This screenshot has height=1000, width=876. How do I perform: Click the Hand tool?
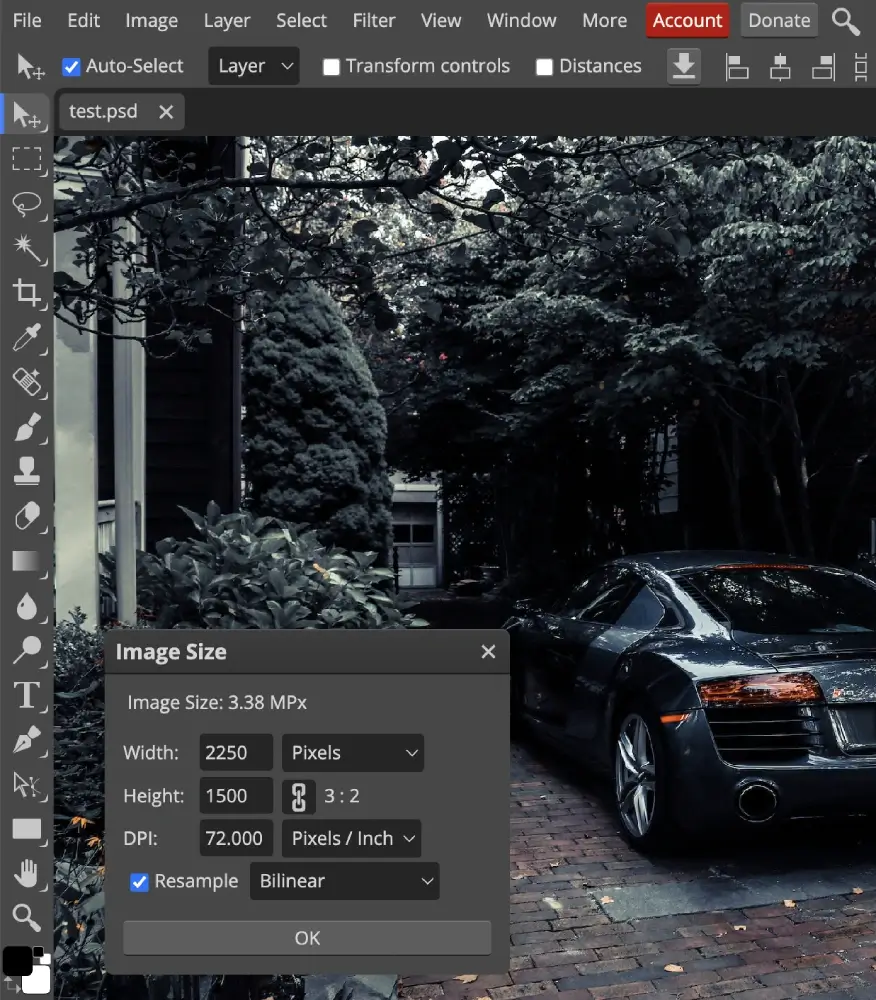[x=27, y=873]
